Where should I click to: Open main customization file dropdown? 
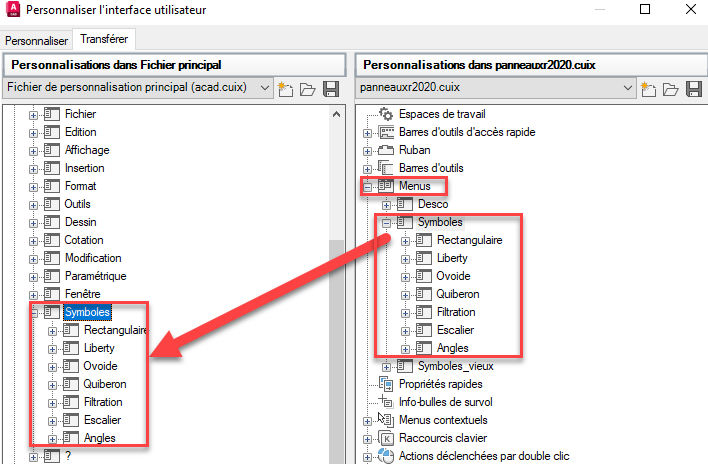[265, 88]
